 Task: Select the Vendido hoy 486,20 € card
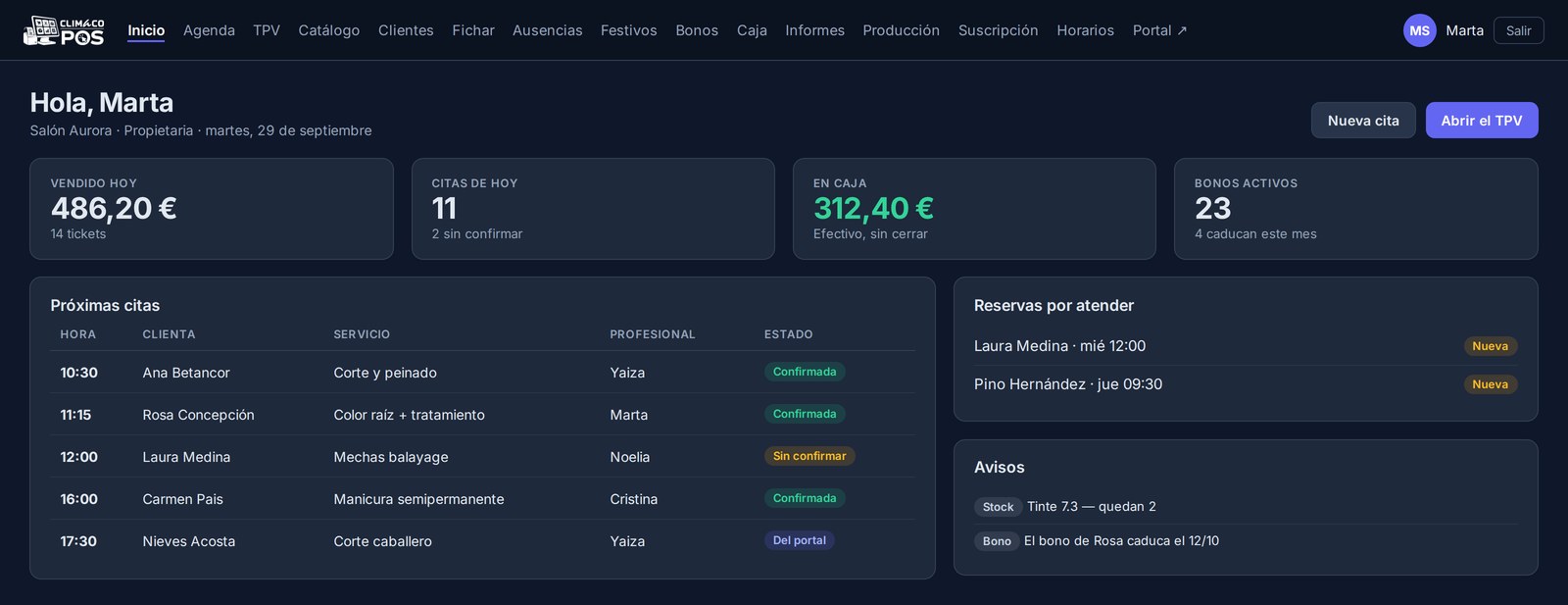click(x=212, y=209)
